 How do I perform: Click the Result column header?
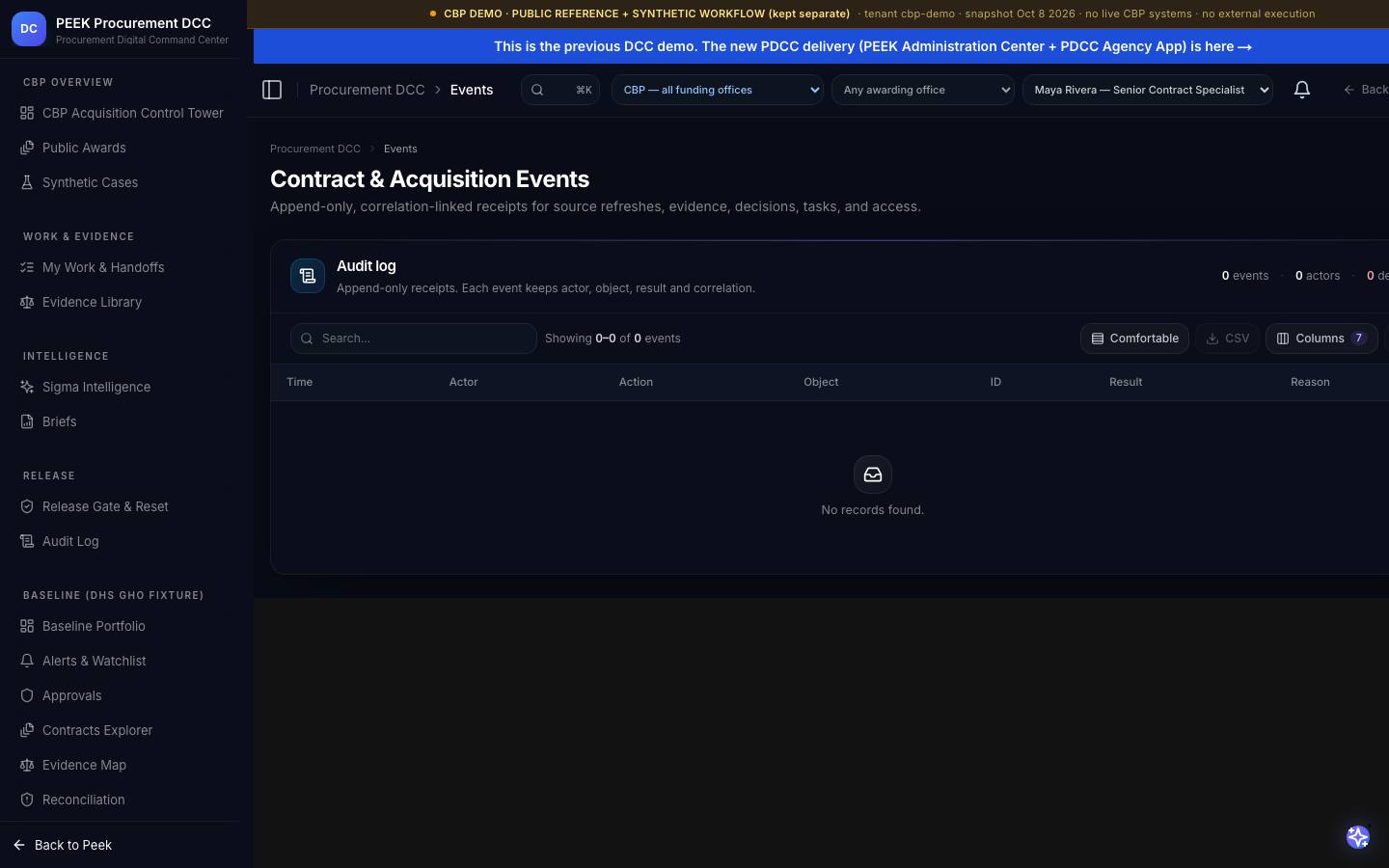(x=1126, y=382)
